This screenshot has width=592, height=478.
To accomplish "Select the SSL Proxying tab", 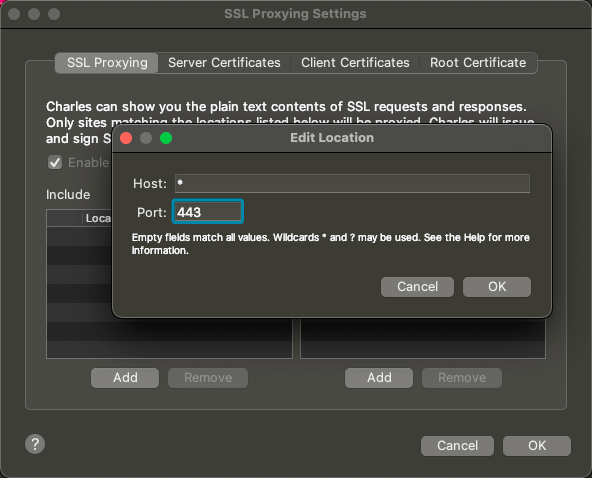I will [107, 63].
